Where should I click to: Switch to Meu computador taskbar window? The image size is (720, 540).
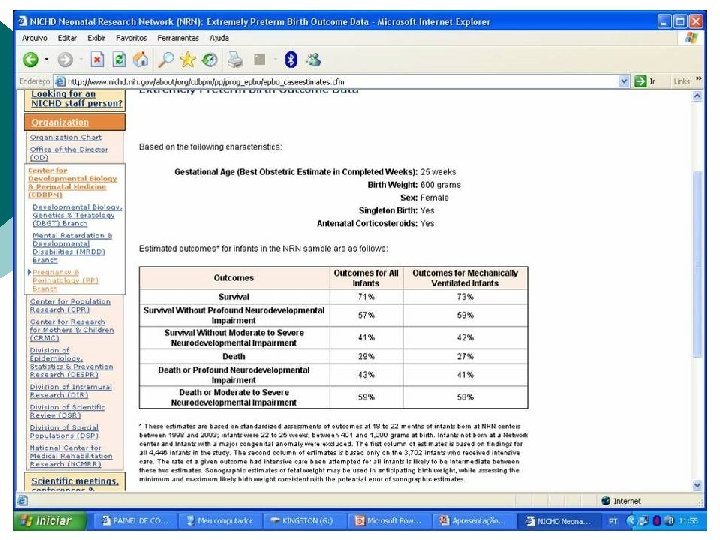pos(219,521)
